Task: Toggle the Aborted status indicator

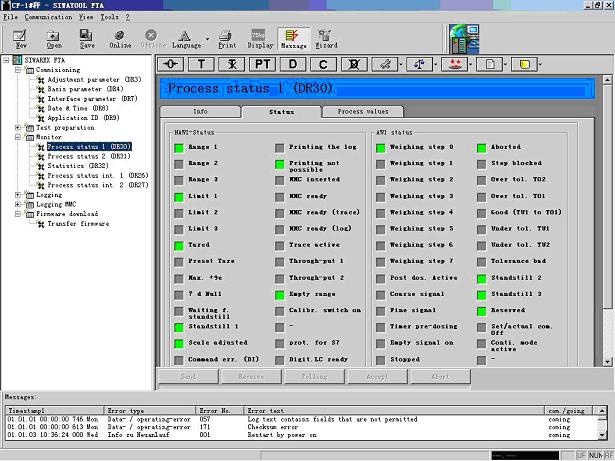Action: click(x=482, y=148)
